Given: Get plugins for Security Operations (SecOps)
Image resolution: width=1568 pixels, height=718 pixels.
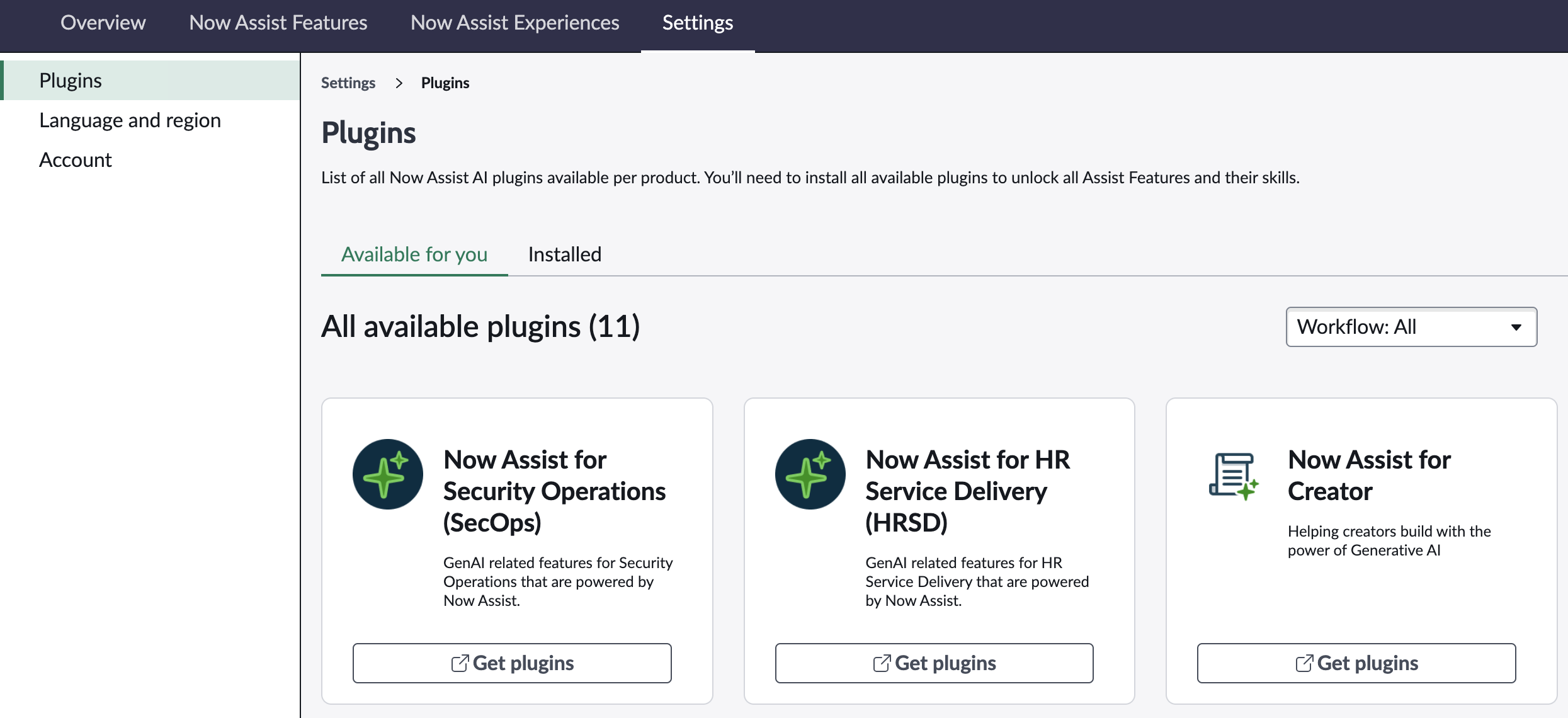Looking at the screenshot, I should point(512,663).
